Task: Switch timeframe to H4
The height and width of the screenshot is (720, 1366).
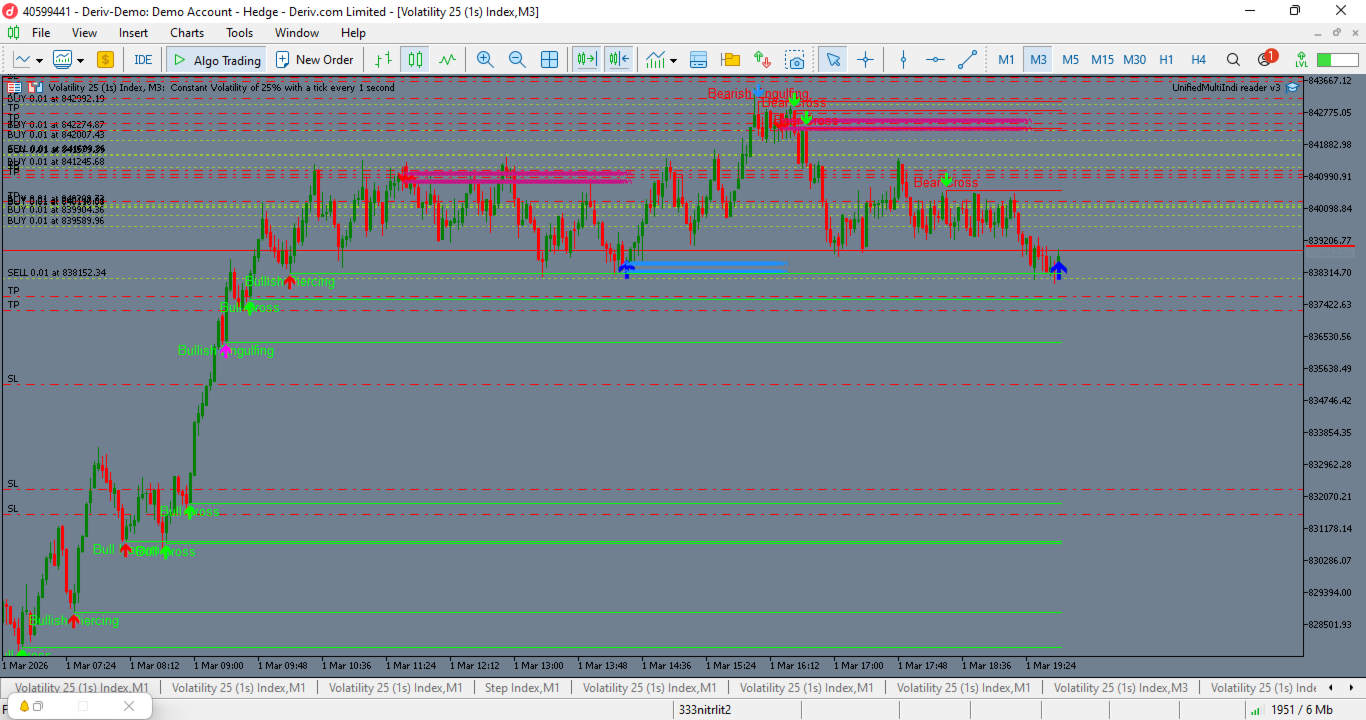Action: [x=1198, y=60]
